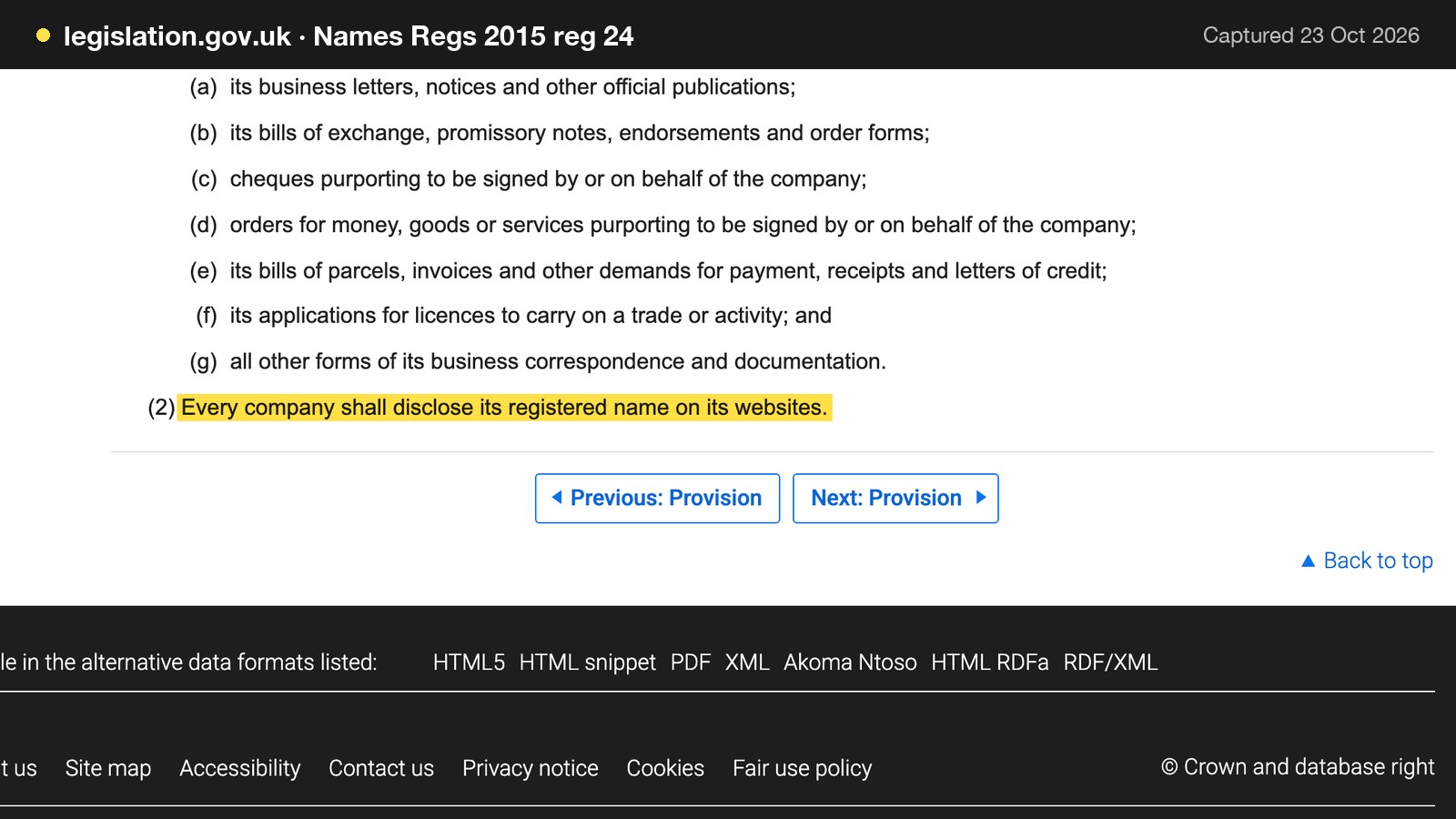
Task: Go to Previous: Provision
Action: pos(657,498)
